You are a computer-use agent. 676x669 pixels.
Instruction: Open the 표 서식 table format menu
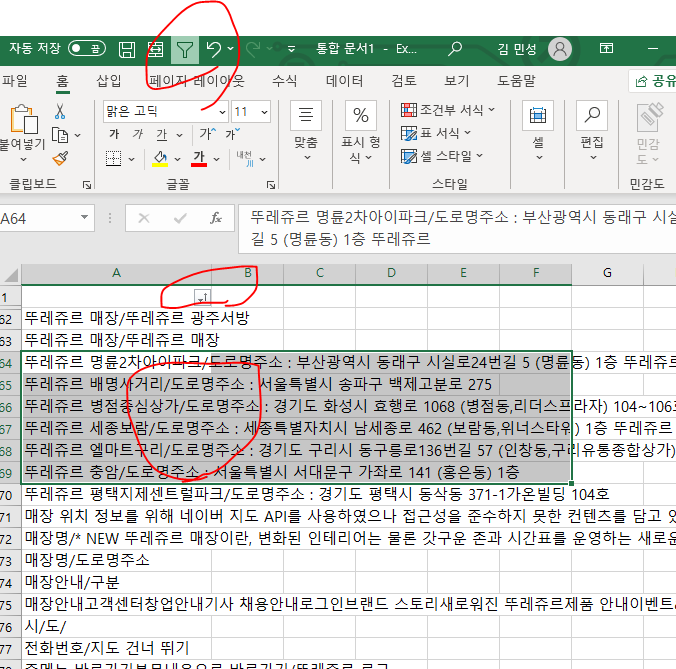click(435, 133)
